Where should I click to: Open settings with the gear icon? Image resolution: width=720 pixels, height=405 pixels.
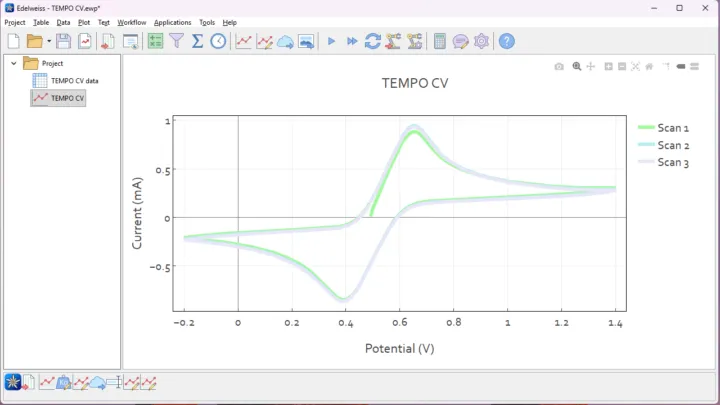click(x=482, y=41)
